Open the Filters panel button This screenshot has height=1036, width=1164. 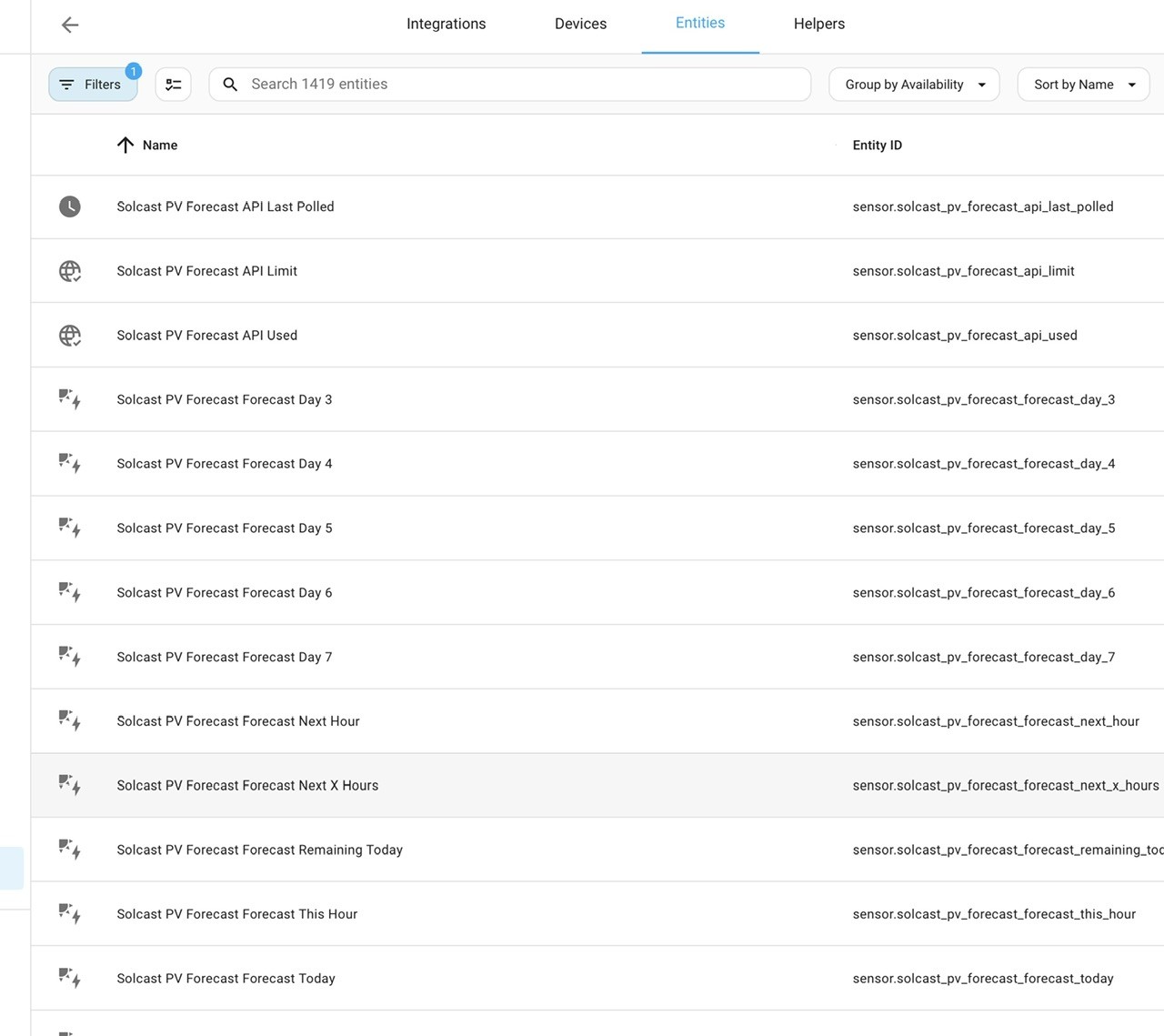93,85
